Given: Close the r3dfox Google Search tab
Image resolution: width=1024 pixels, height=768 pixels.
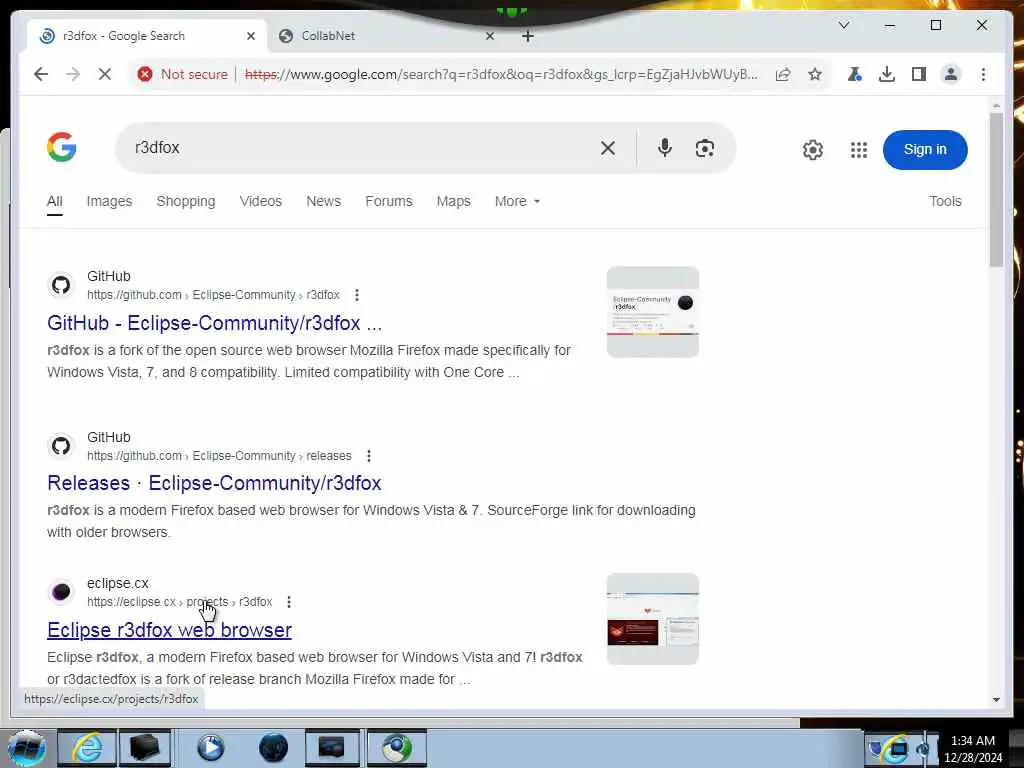Looking at the screenshot, I should 251,36.
